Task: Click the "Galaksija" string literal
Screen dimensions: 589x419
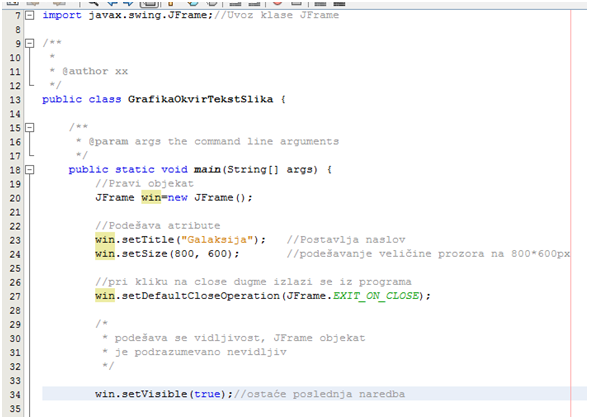Action: click(217, 240)
